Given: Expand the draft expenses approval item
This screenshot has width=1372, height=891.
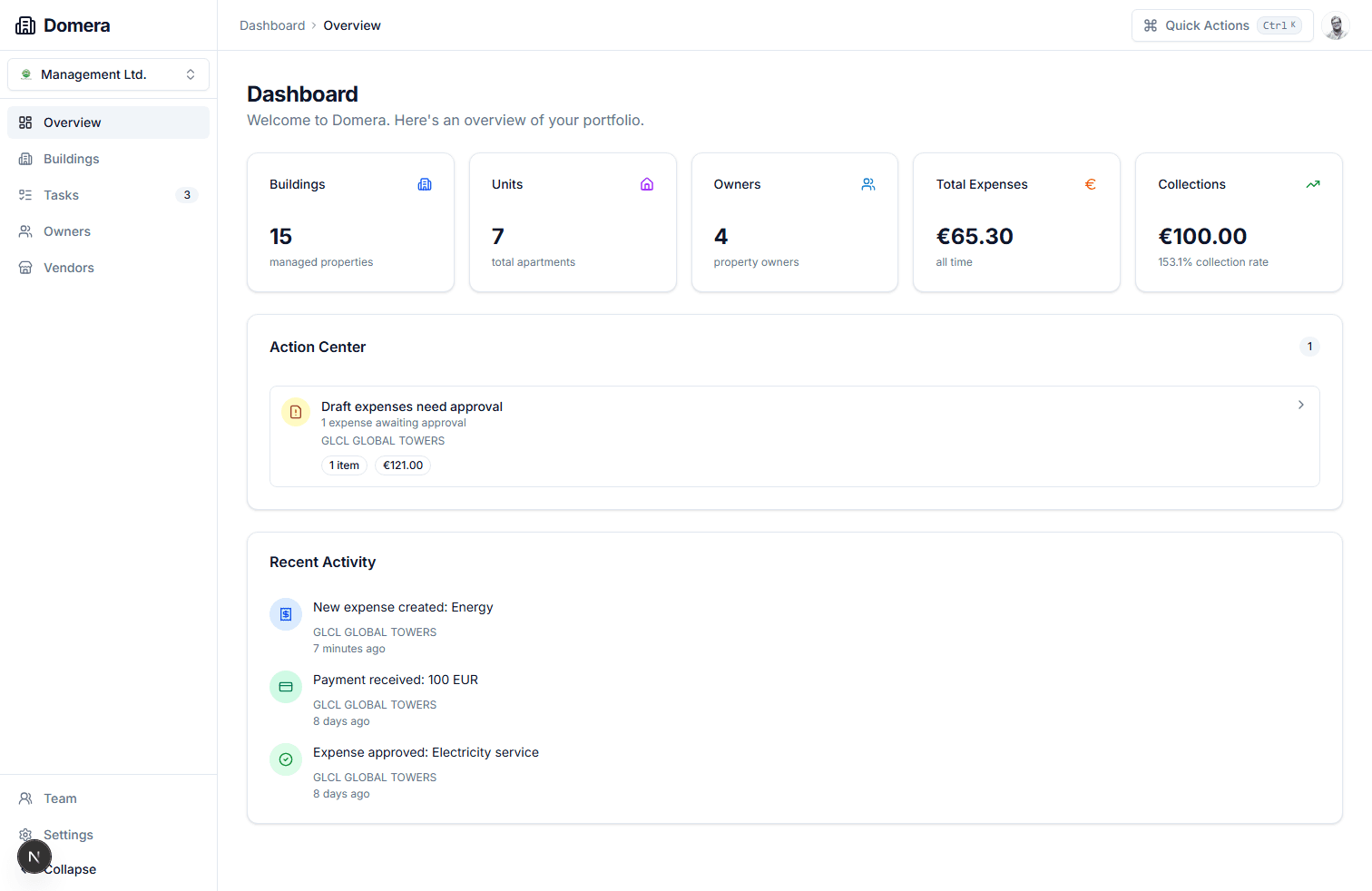Looking at the screenshot, I should pyautogui.click(x=1300, y=405).
